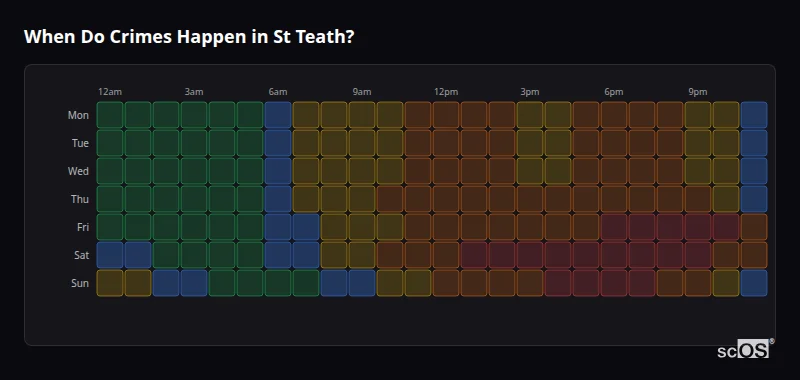
Task: Click the '6am' column header
Action: tap(278, 92)
